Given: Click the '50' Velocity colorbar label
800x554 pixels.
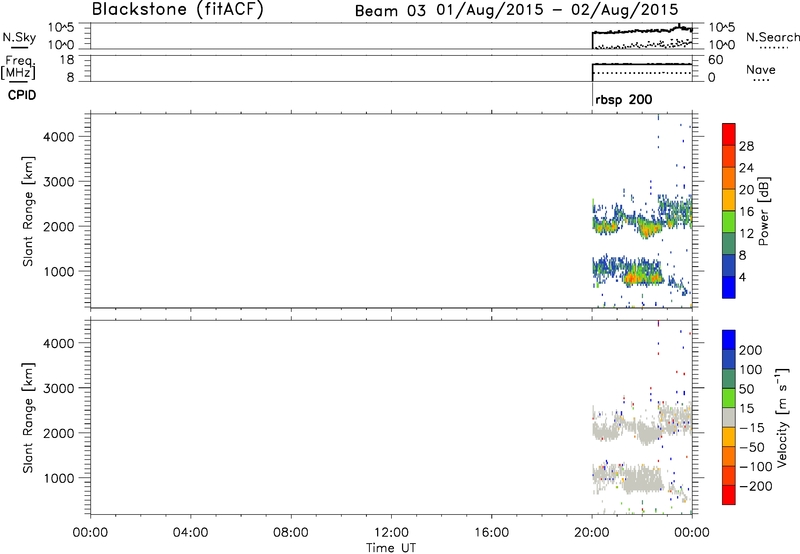Looking at the screenshot, I should coord(746,389).
